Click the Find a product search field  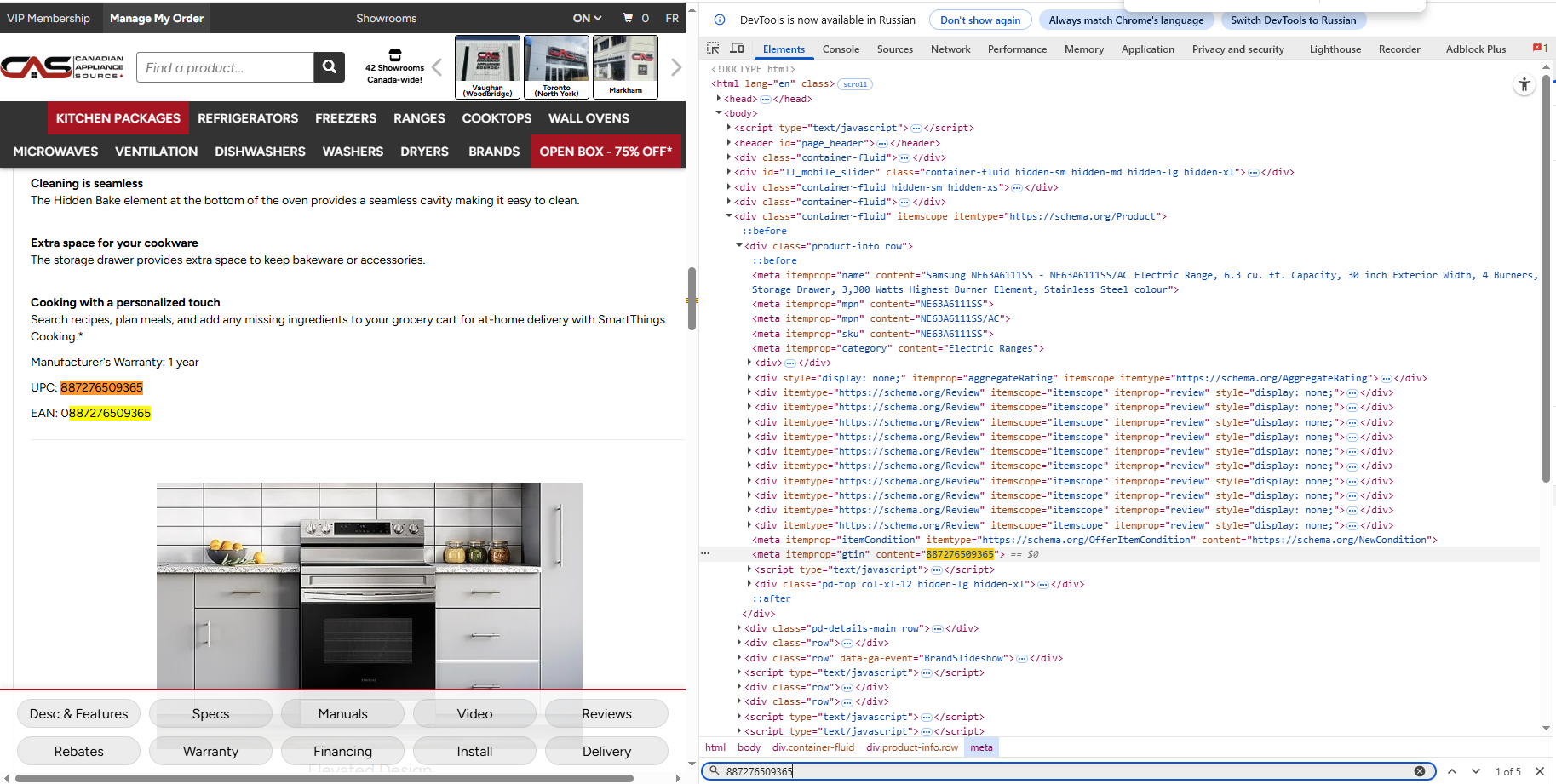225,67
